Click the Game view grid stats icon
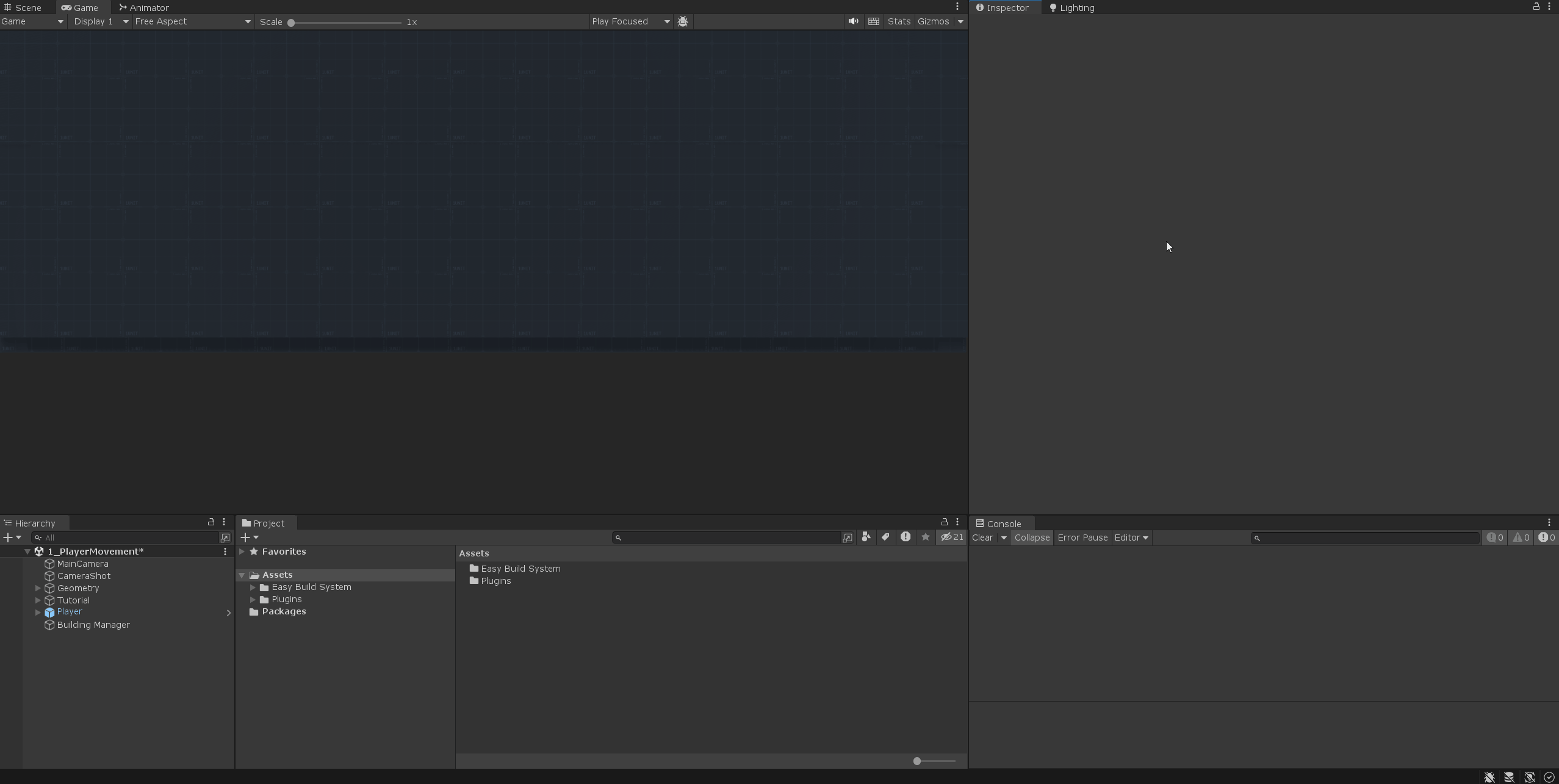The width and height of the screenshot is (1559, 784). (x=874, y=21)
